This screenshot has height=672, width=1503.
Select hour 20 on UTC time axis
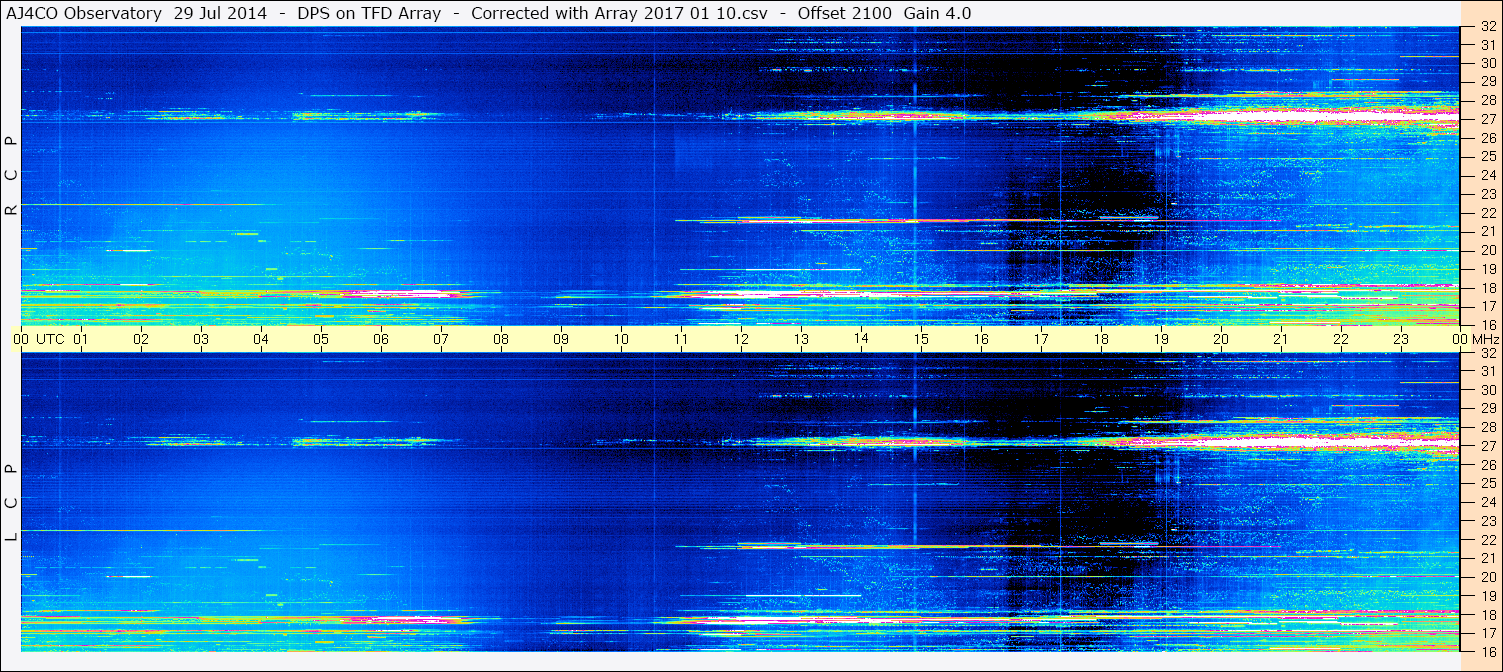pos(1221,339)
